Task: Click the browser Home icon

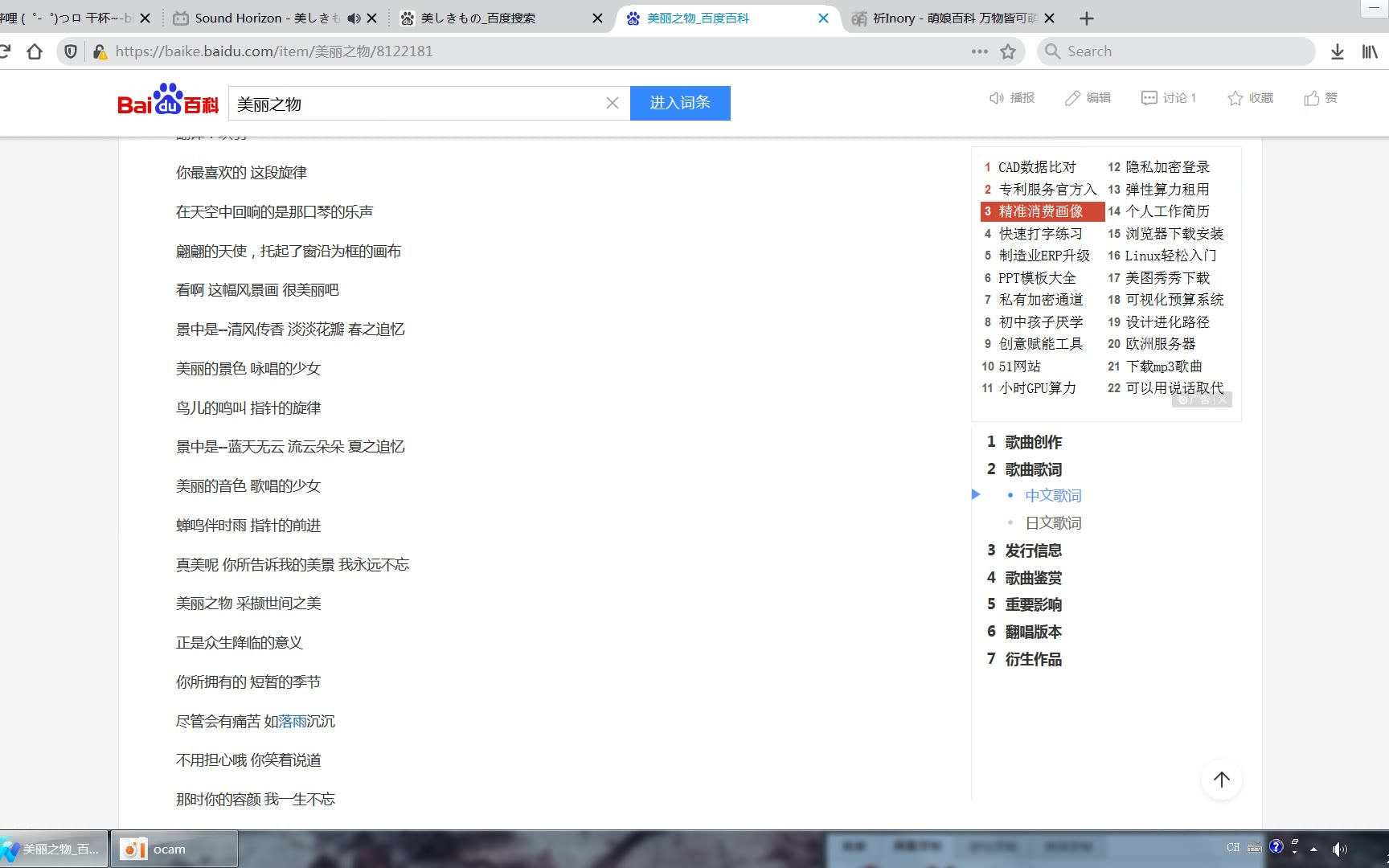Action: click(x=35, y=51)
